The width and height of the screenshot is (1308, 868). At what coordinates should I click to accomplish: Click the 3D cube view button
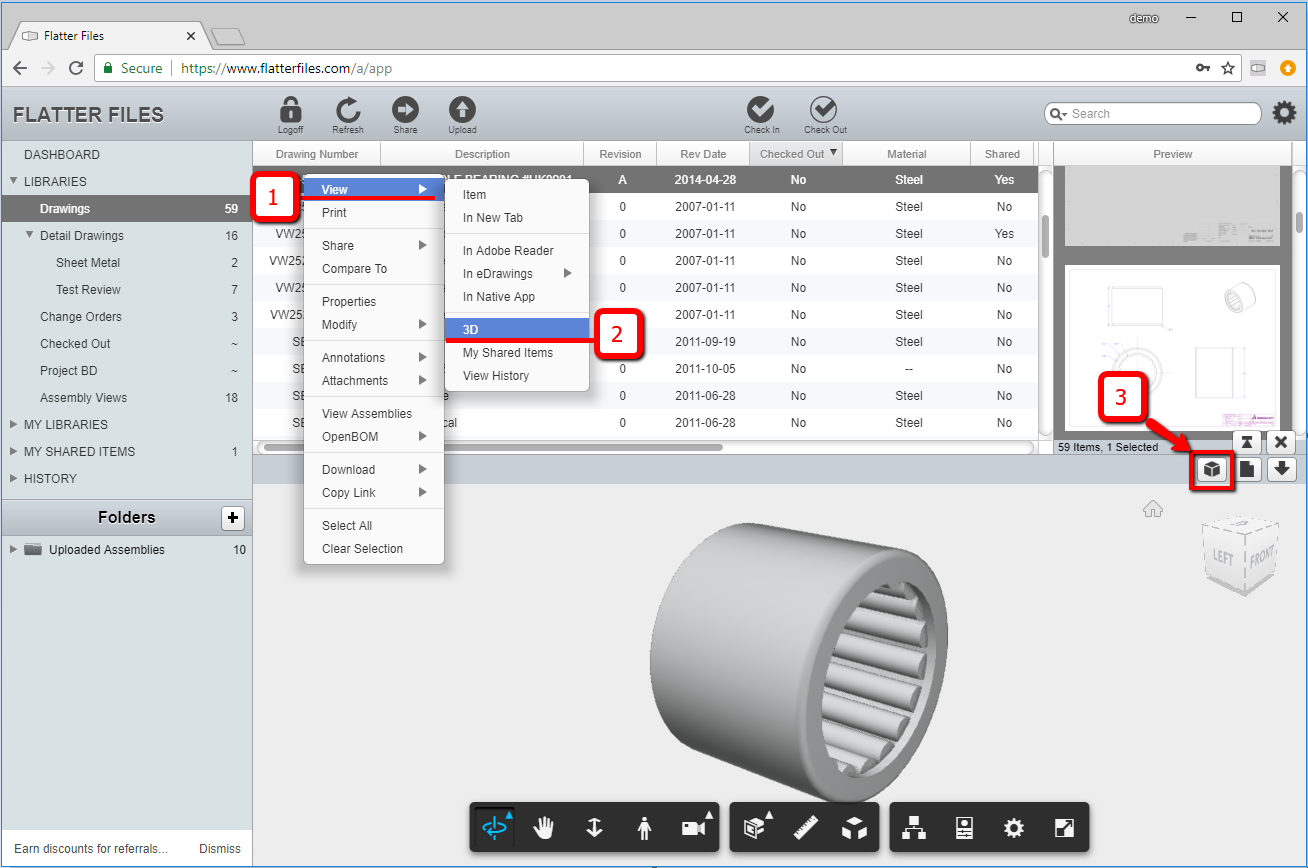(x=1212, y=469)
